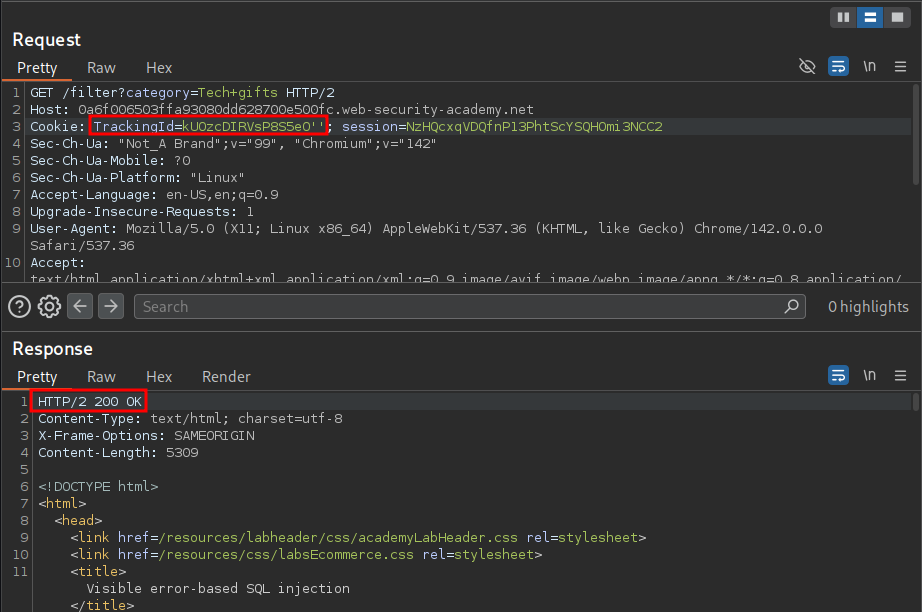Open search settings gear icon

pyautogui.click(x=49, y=307)
